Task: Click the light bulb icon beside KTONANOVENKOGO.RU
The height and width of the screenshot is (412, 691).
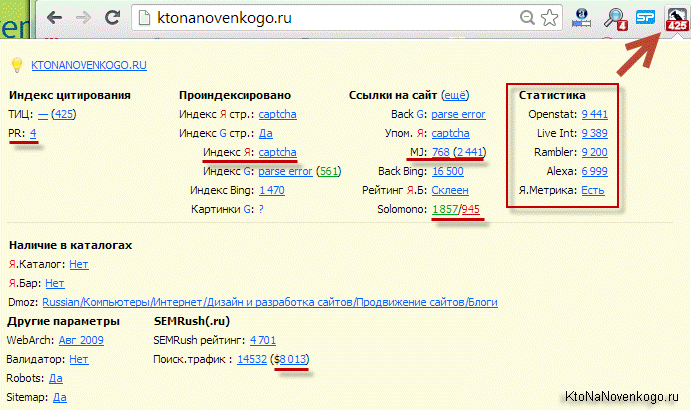Action: point(17,65)
